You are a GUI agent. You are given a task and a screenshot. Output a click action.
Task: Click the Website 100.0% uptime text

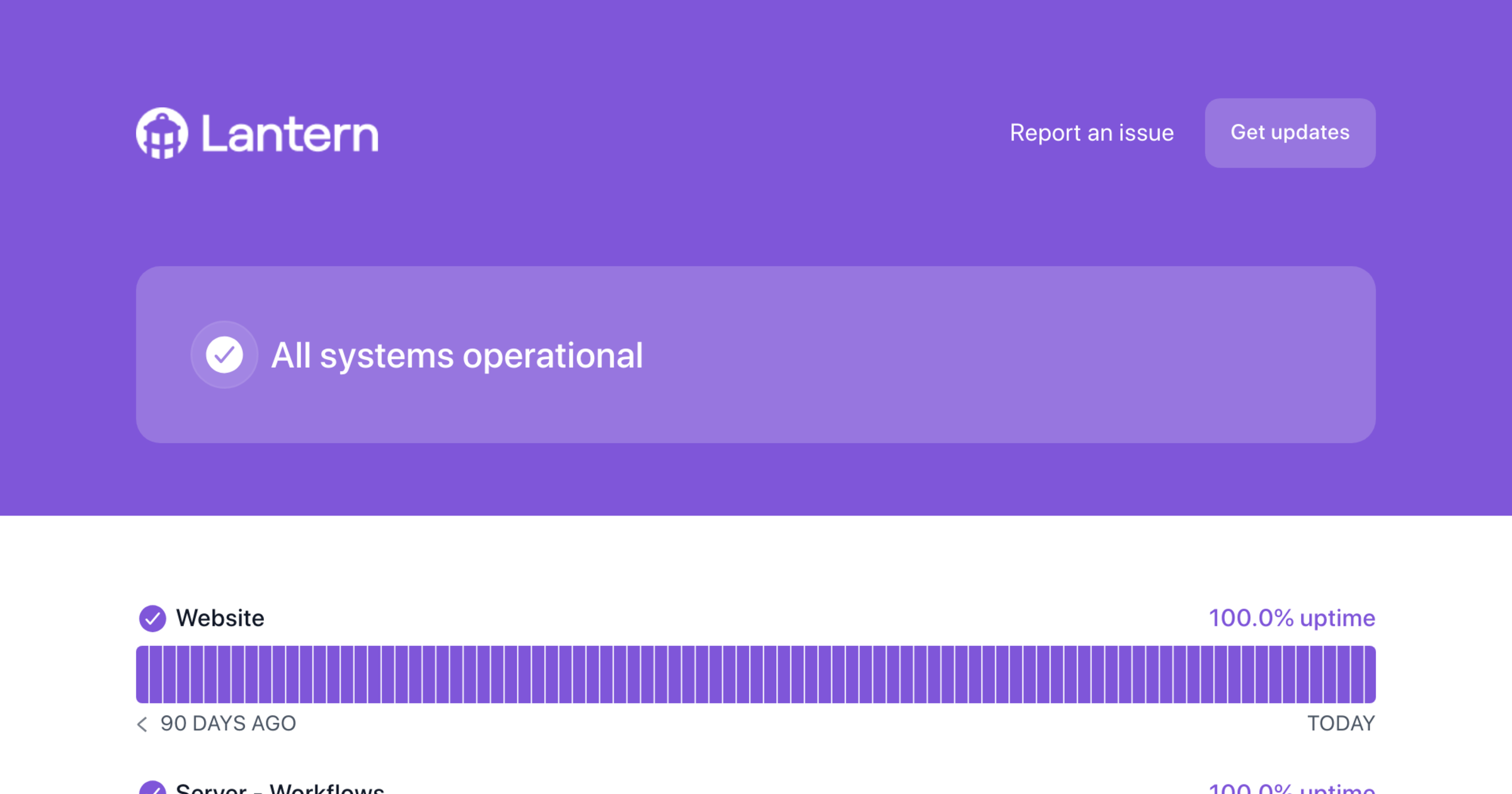click(1291, 618)
